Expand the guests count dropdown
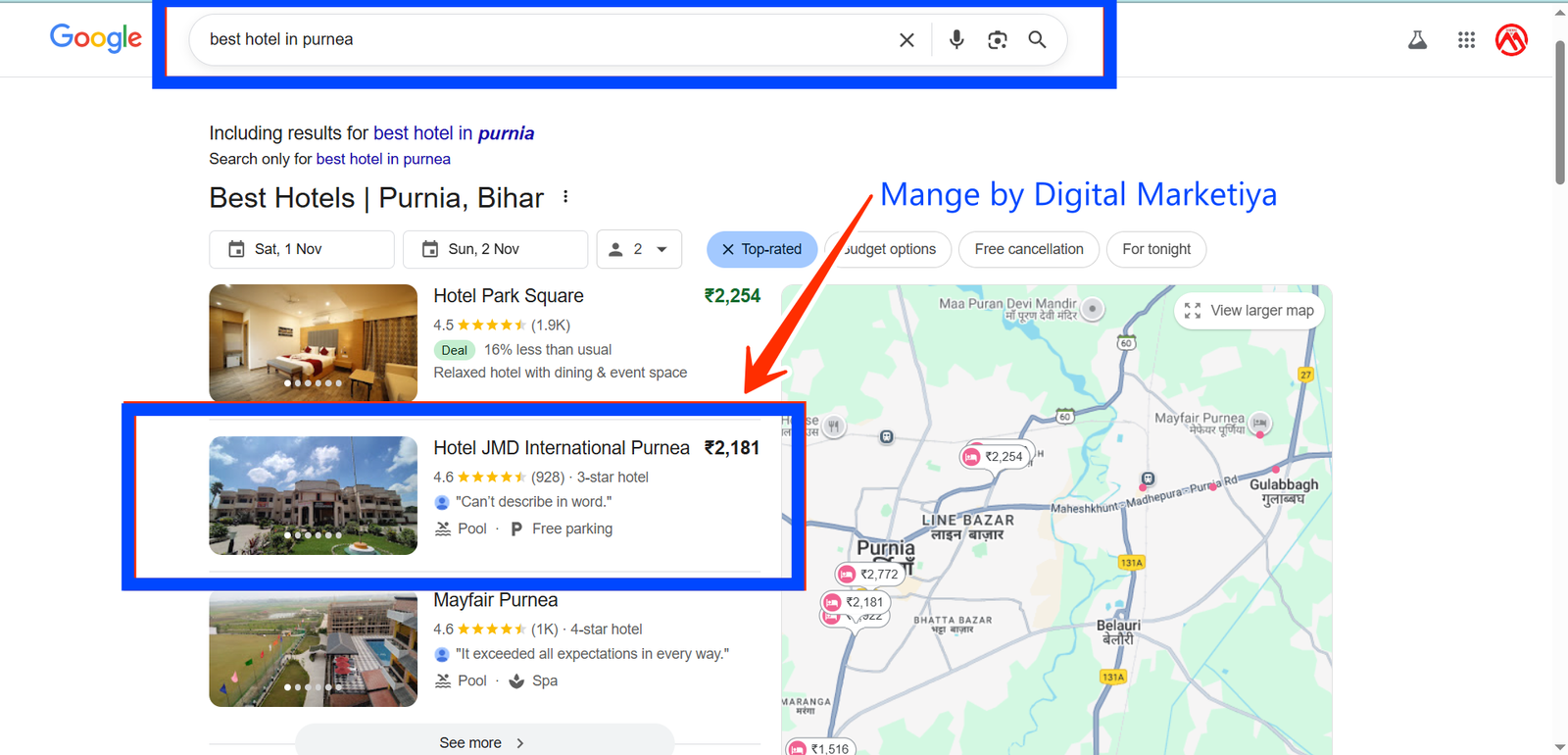Viewport: 1568px width, 755px height. pyautogui.click(x=639, y=249)
